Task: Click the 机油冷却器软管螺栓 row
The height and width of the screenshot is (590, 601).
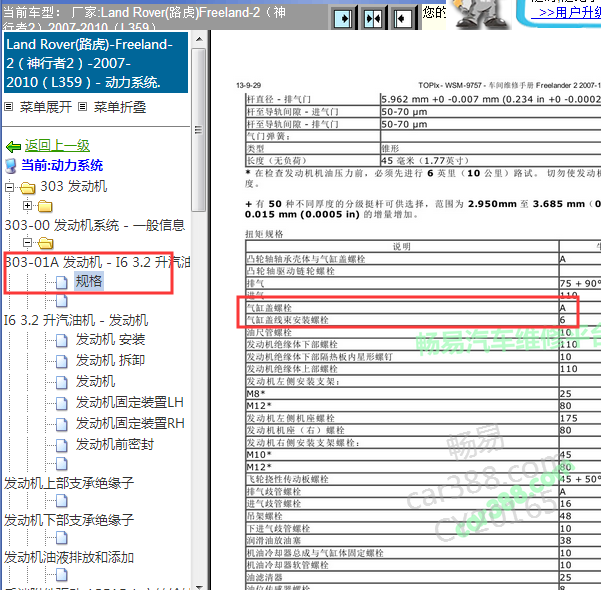Action: click(x=423, y=565)
